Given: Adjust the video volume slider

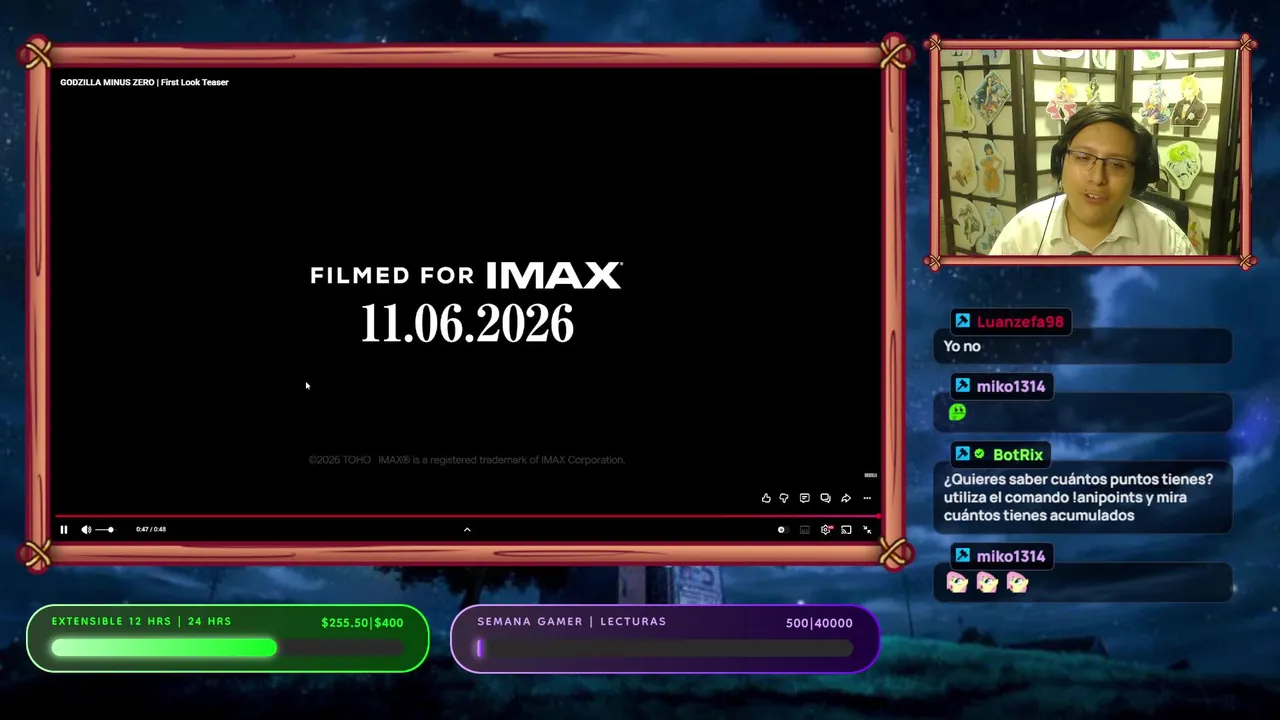Looking at the screenshot, I should [104, 530].
